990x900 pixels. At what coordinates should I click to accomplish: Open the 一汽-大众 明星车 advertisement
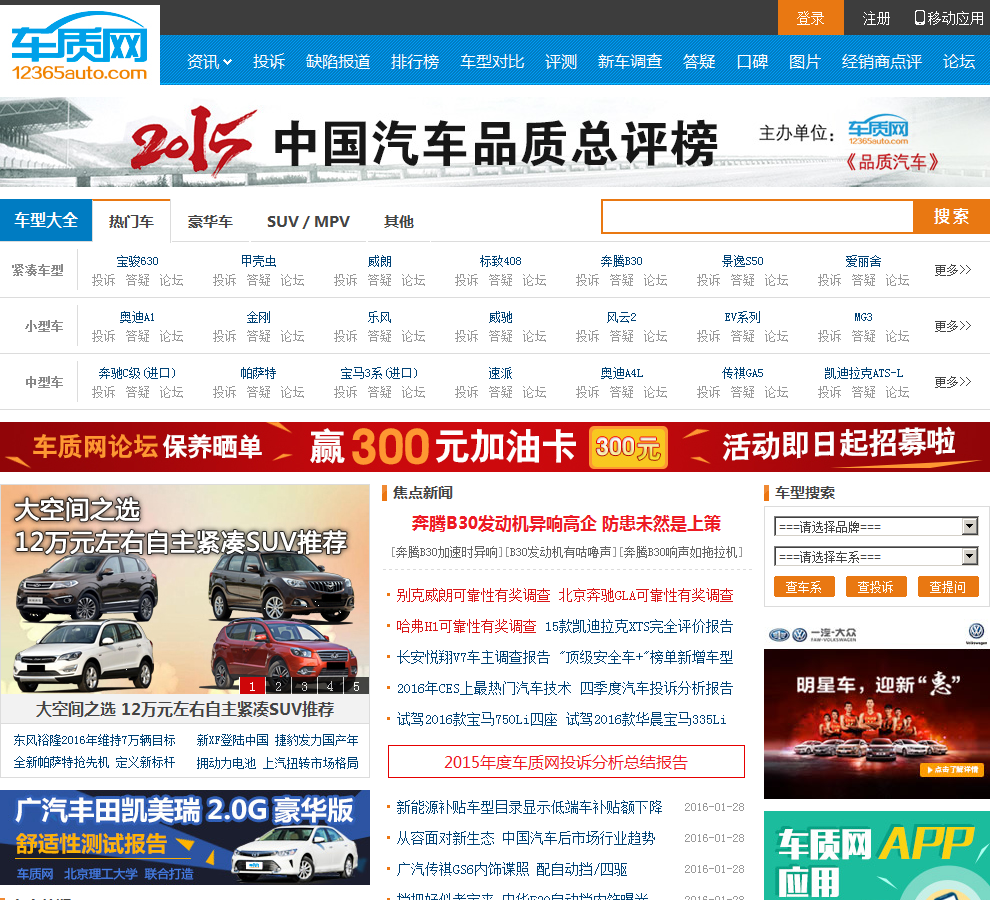click(x=877, y=711)
